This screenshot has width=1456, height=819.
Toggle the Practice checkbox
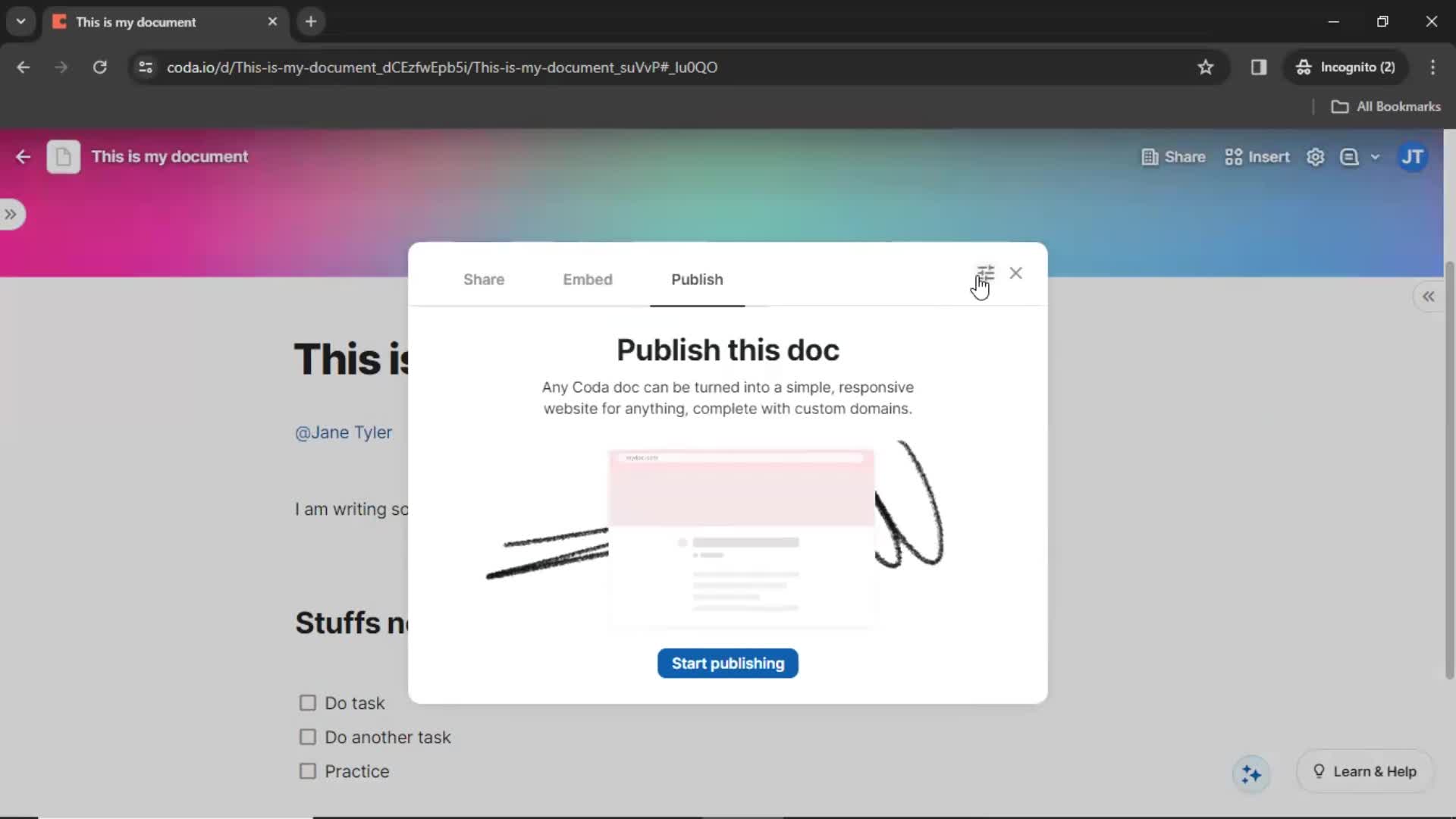click(307, 771)
